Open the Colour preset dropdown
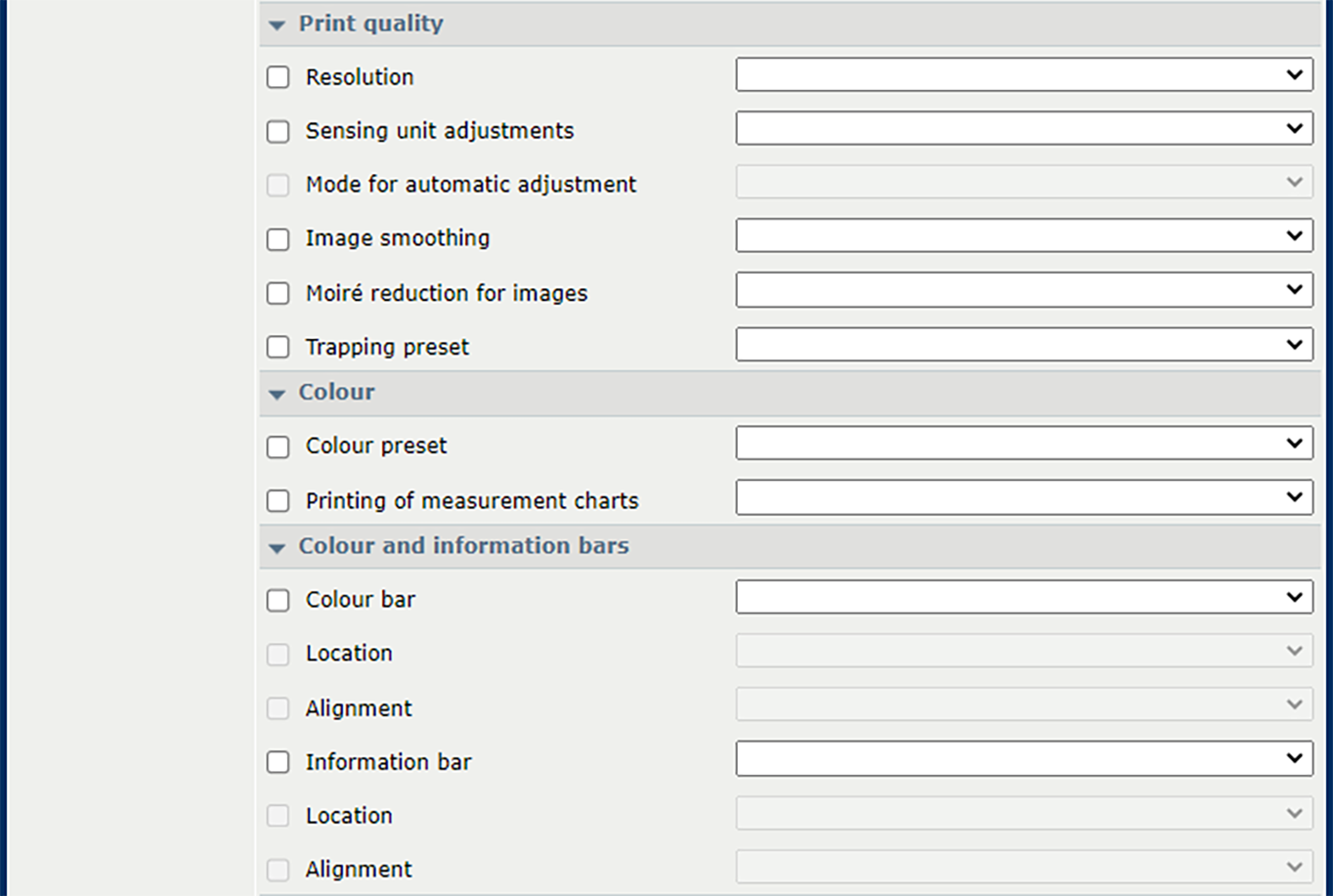Screen dimensions: 1333x896 pos(1023,444)
